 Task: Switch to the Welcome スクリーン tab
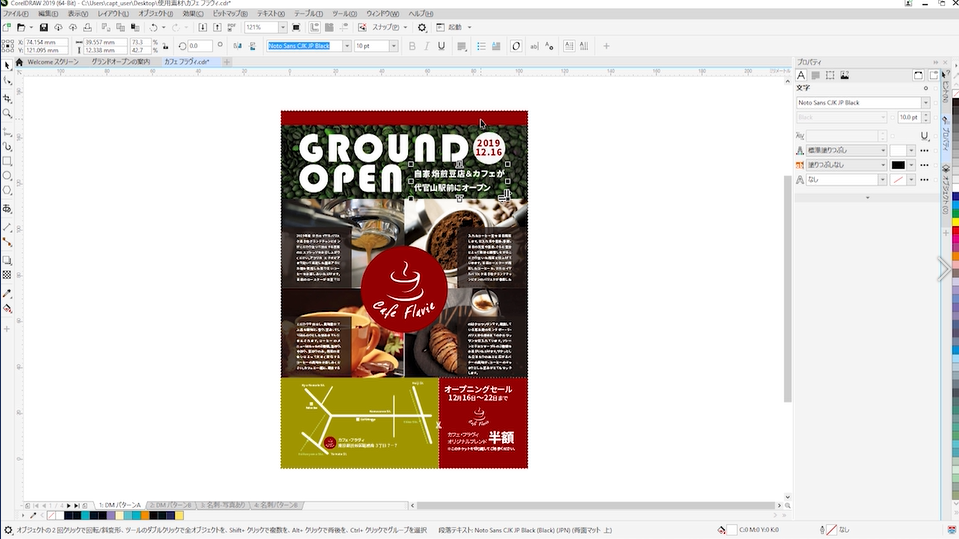click(x=52, y=62)
